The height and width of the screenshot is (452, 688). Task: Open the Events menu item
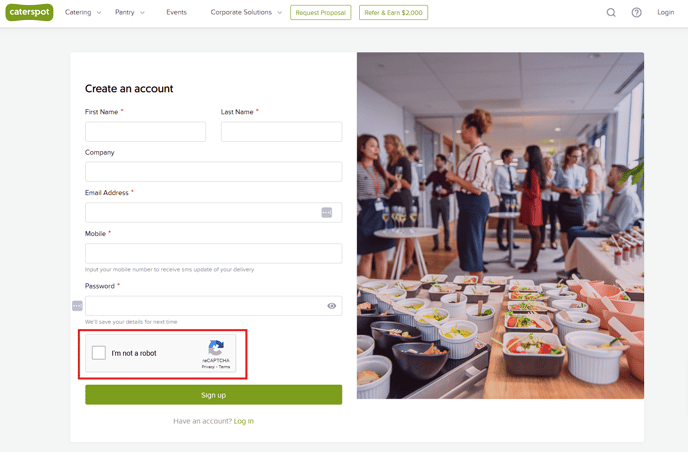pyautogui.click(x=176, y=12)
